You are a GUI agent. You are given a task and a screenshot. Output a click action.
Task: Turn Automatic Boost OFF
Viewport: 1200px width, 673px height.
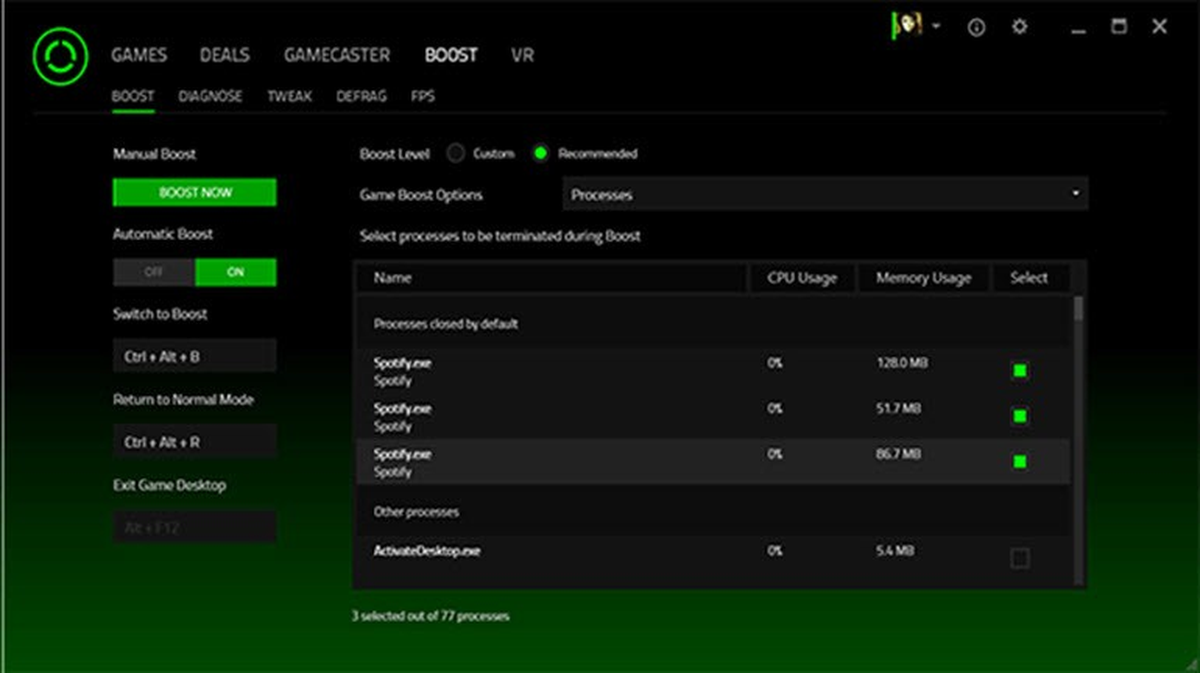[x=154, y=272]
